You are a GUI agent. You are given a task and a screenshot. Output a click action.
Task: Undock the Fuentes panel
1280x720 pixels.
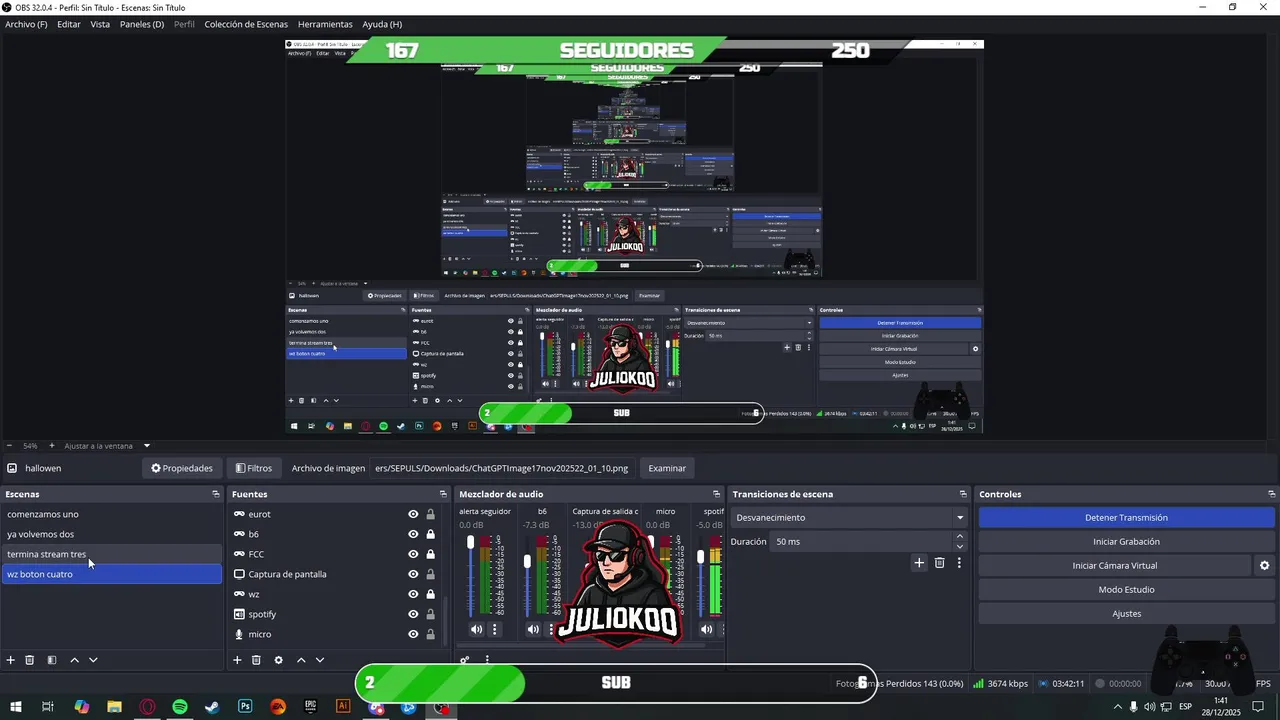pyautogui.click(x=443, y=494)
